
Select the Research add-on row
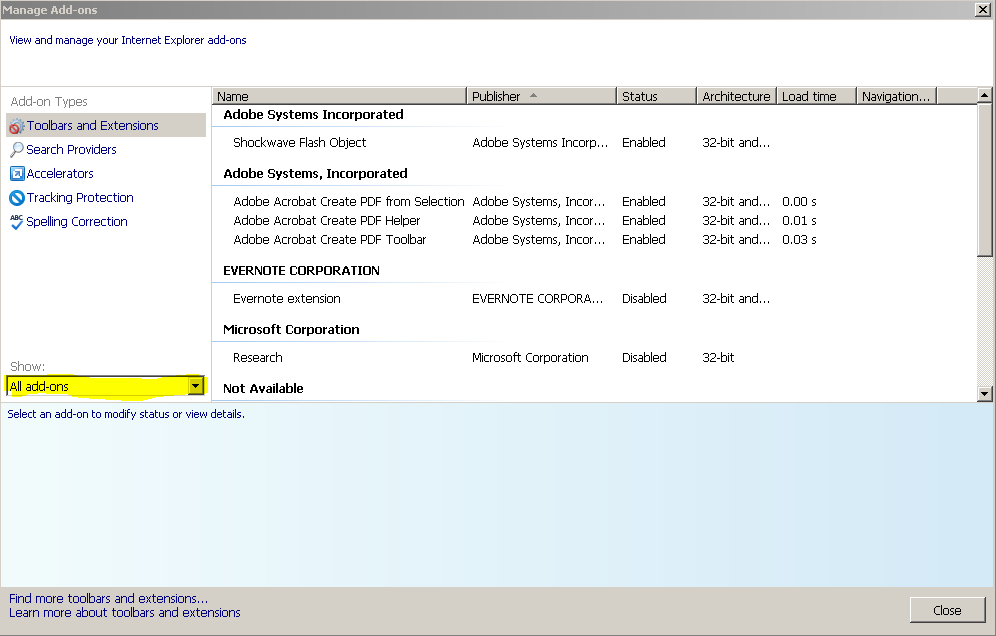tap(594, 358)
